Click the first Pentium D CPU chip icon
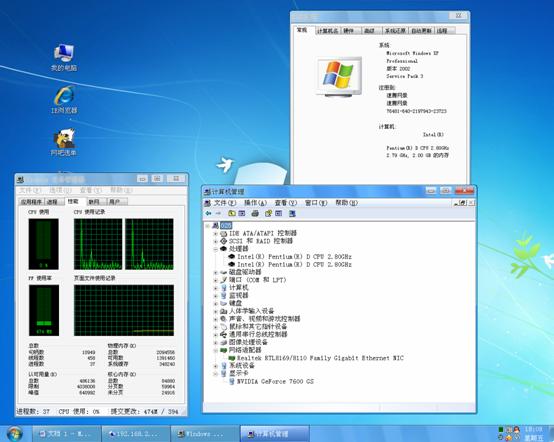This screenshot has width=554, height=442. click(232, 257)
